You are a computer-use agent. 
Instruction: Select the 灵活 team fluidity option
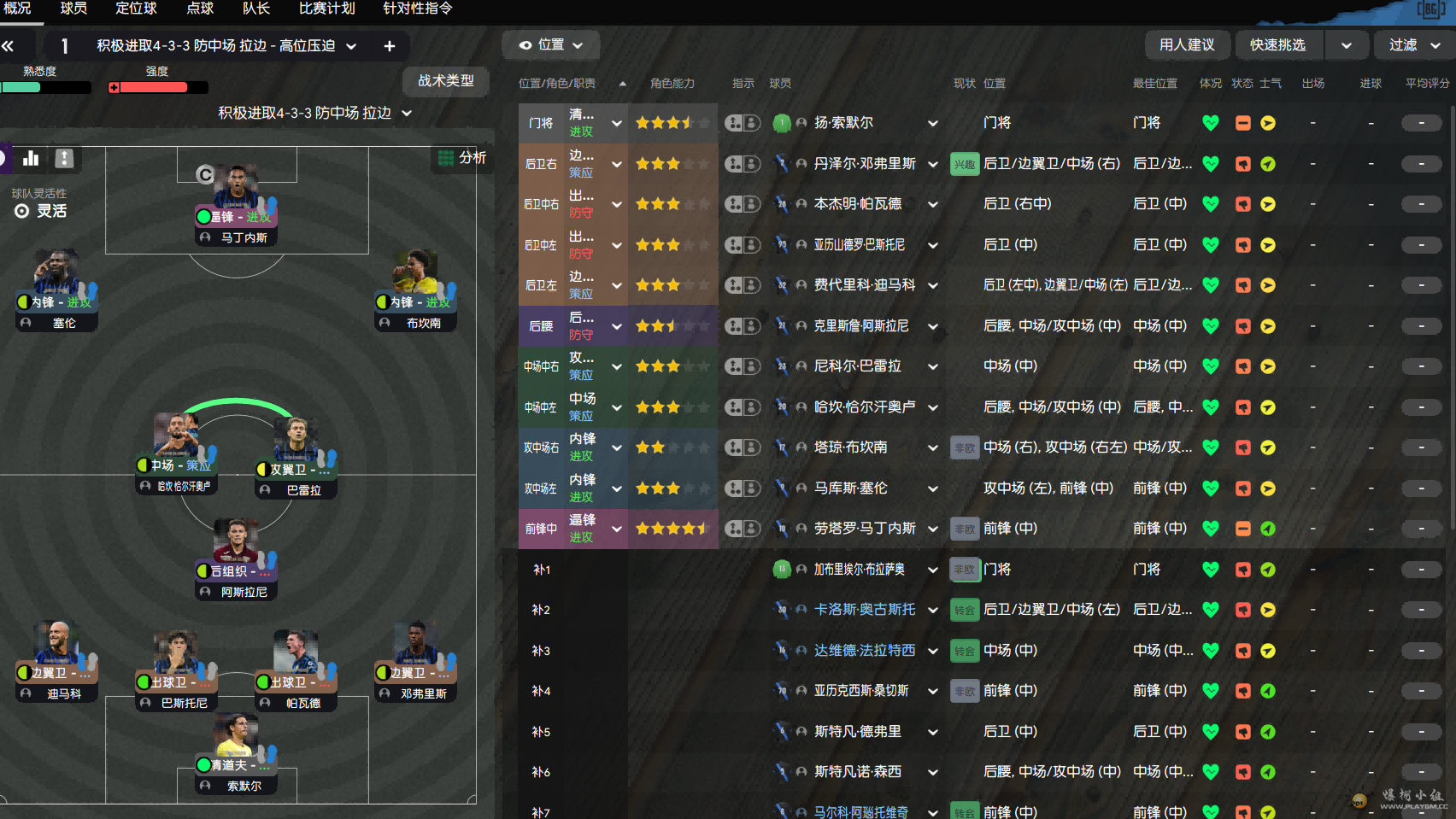pyautogui.click(x=41, y=211)
